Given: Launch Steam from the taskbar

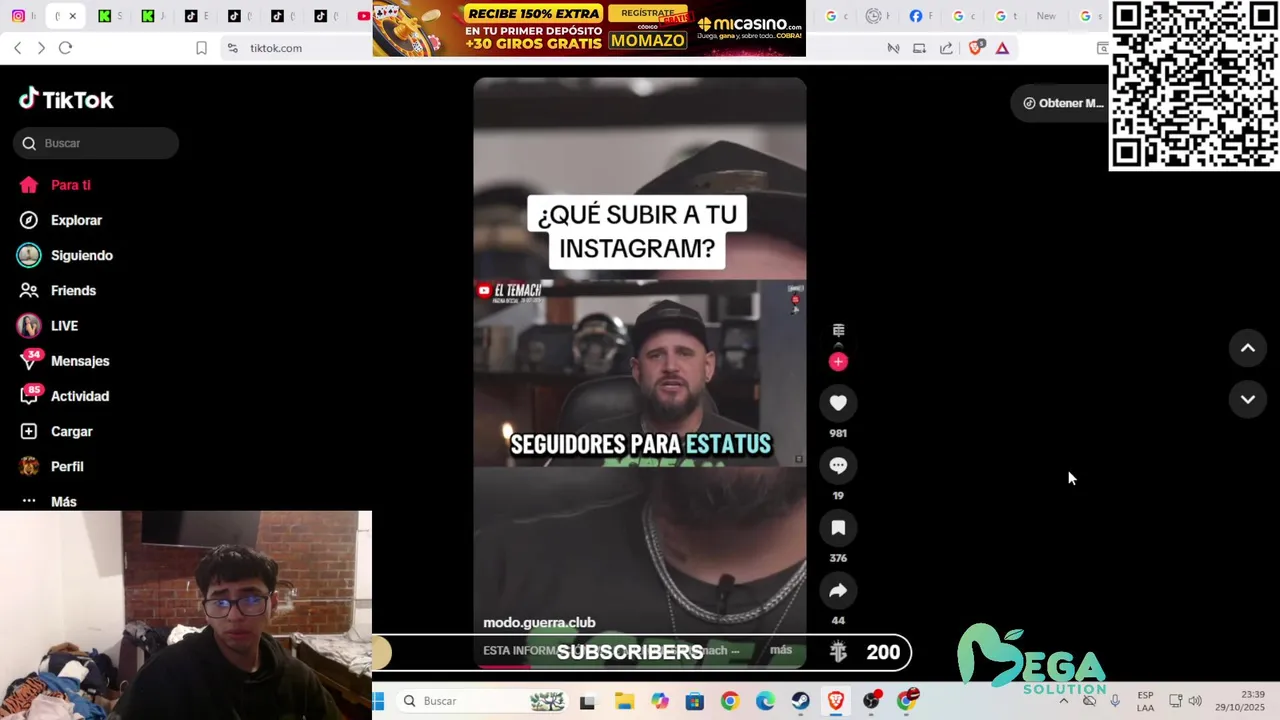Looking at the screenshot, I should tap(800, 701).
